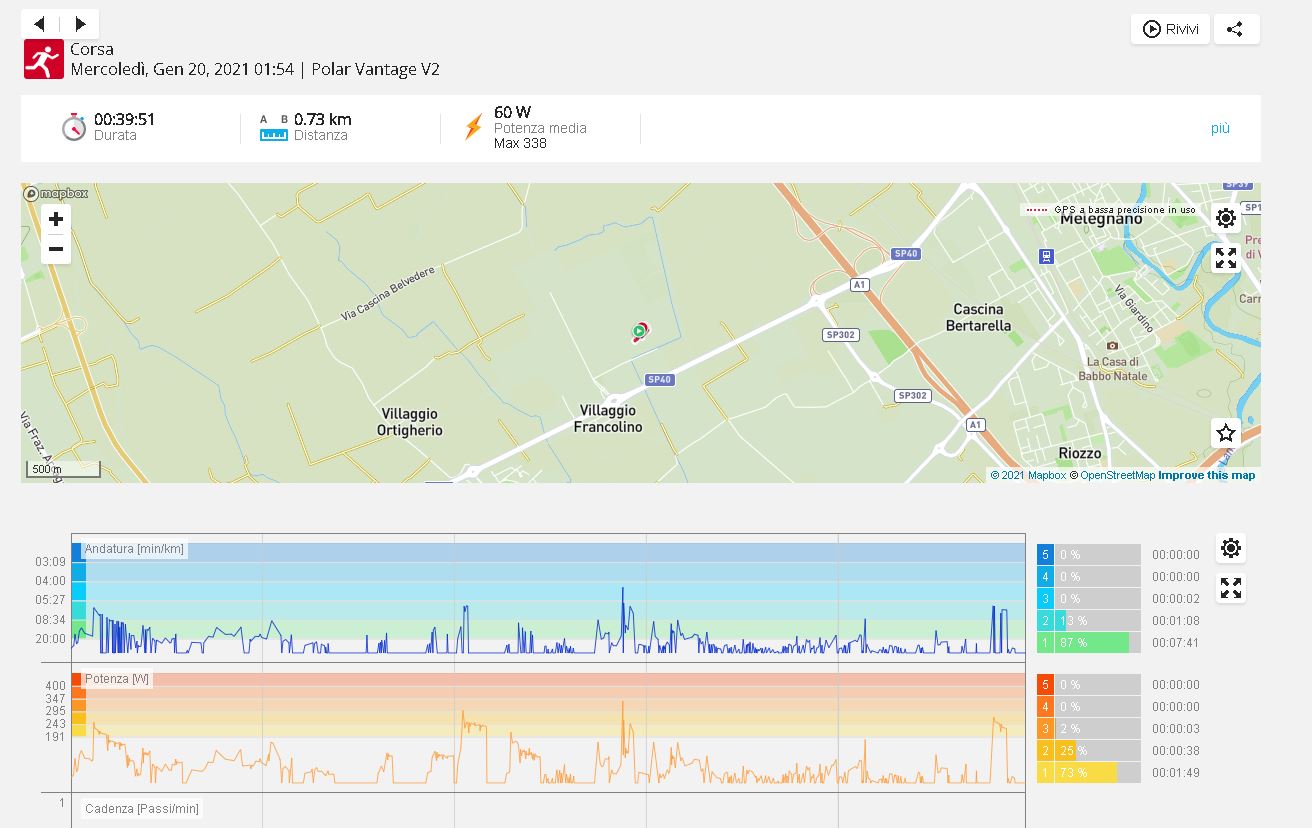The height and width of the screenshot is (828, 1312).
Task: Expand the charts to fullscreen
Action: pos(1231,588)
